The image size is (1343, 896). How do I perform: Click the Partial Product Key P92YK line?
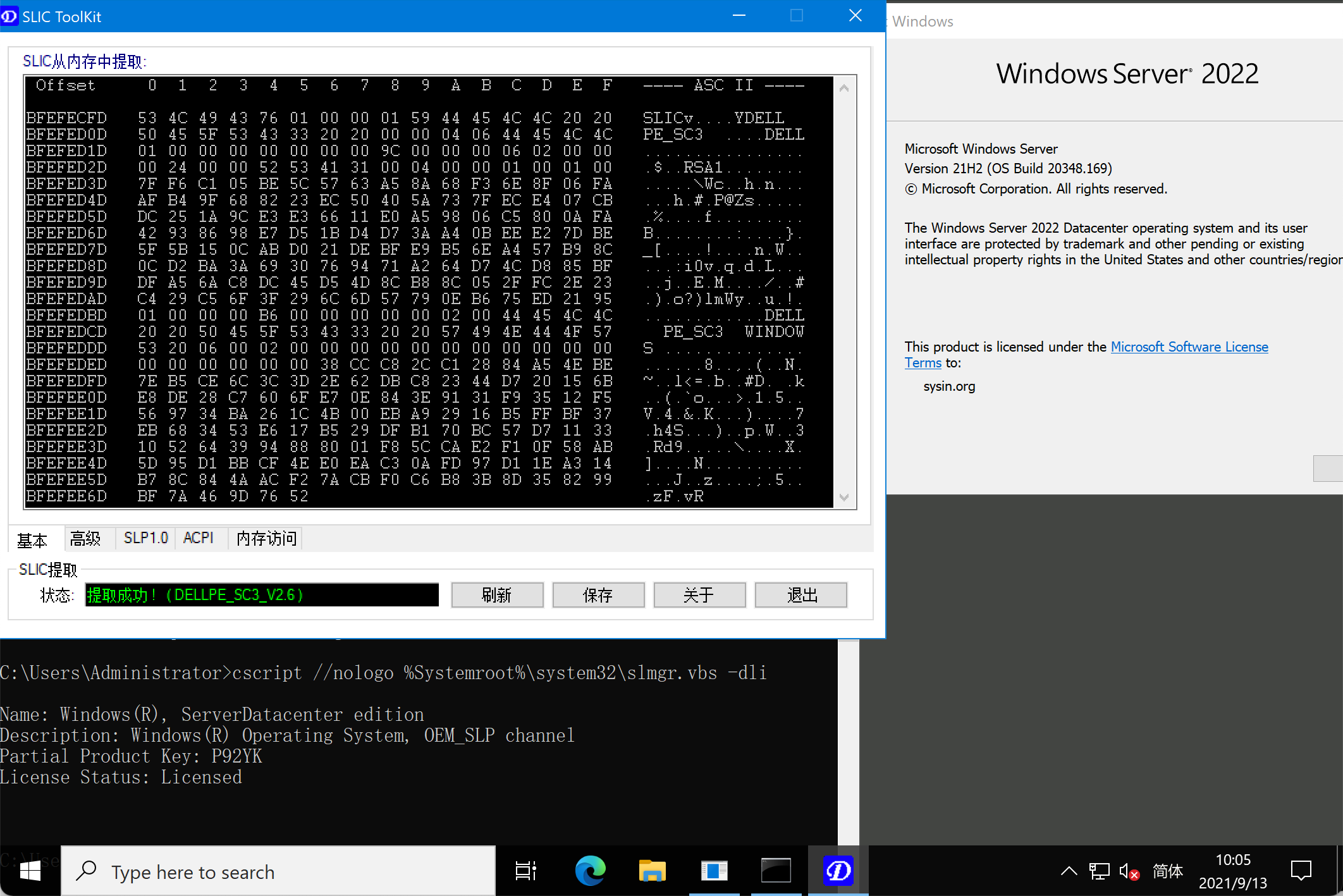(x=131, y=756)
